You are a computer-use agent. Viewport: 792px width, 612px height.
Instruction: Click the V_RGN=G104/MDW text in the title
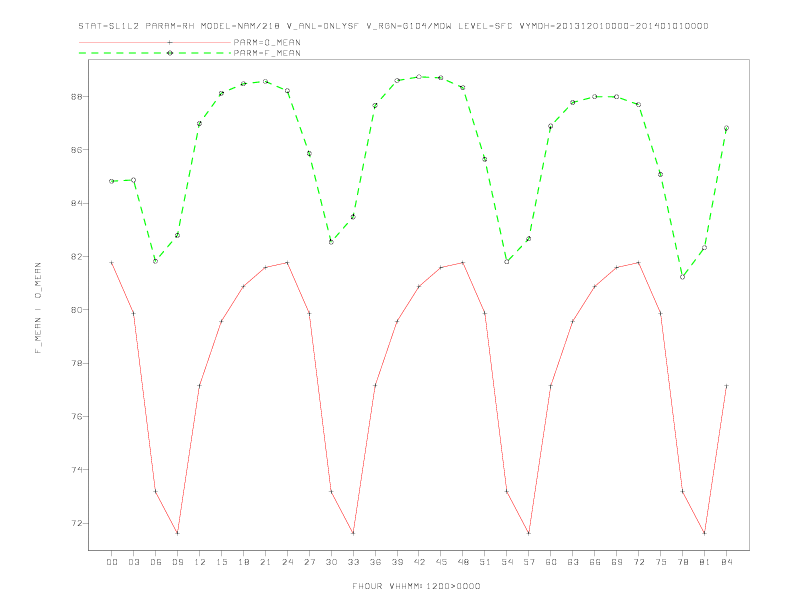(x=409, y=26)
